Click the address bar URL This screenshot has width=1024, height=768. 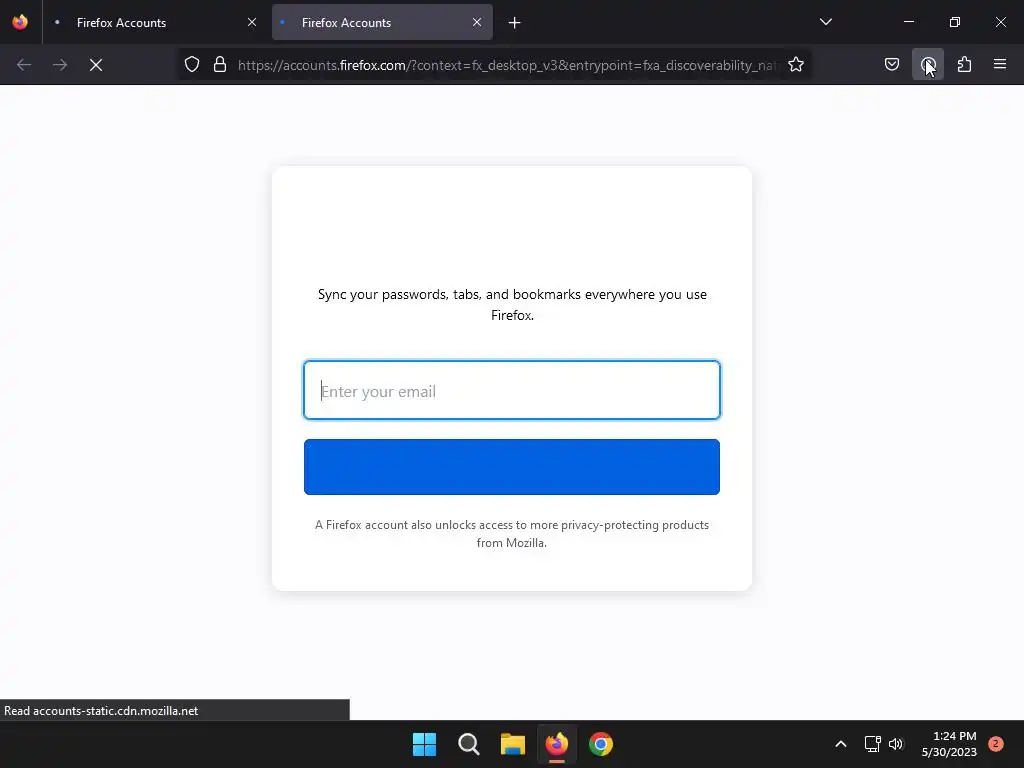point(508,65)
